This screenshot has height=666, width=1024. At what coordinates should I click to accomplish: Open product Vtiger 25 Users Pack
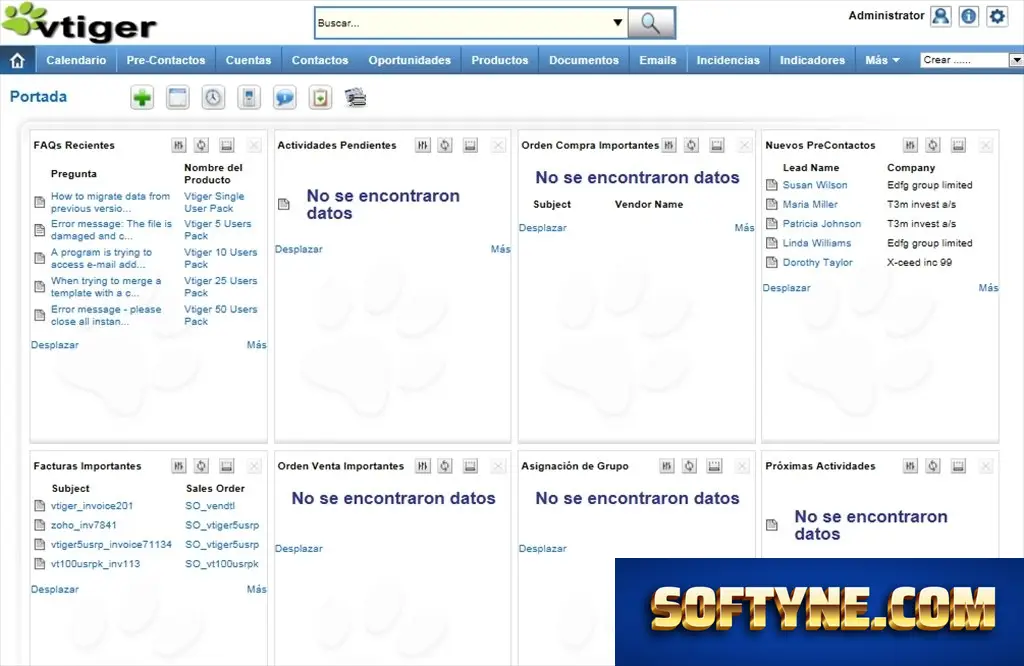point(221,287)
